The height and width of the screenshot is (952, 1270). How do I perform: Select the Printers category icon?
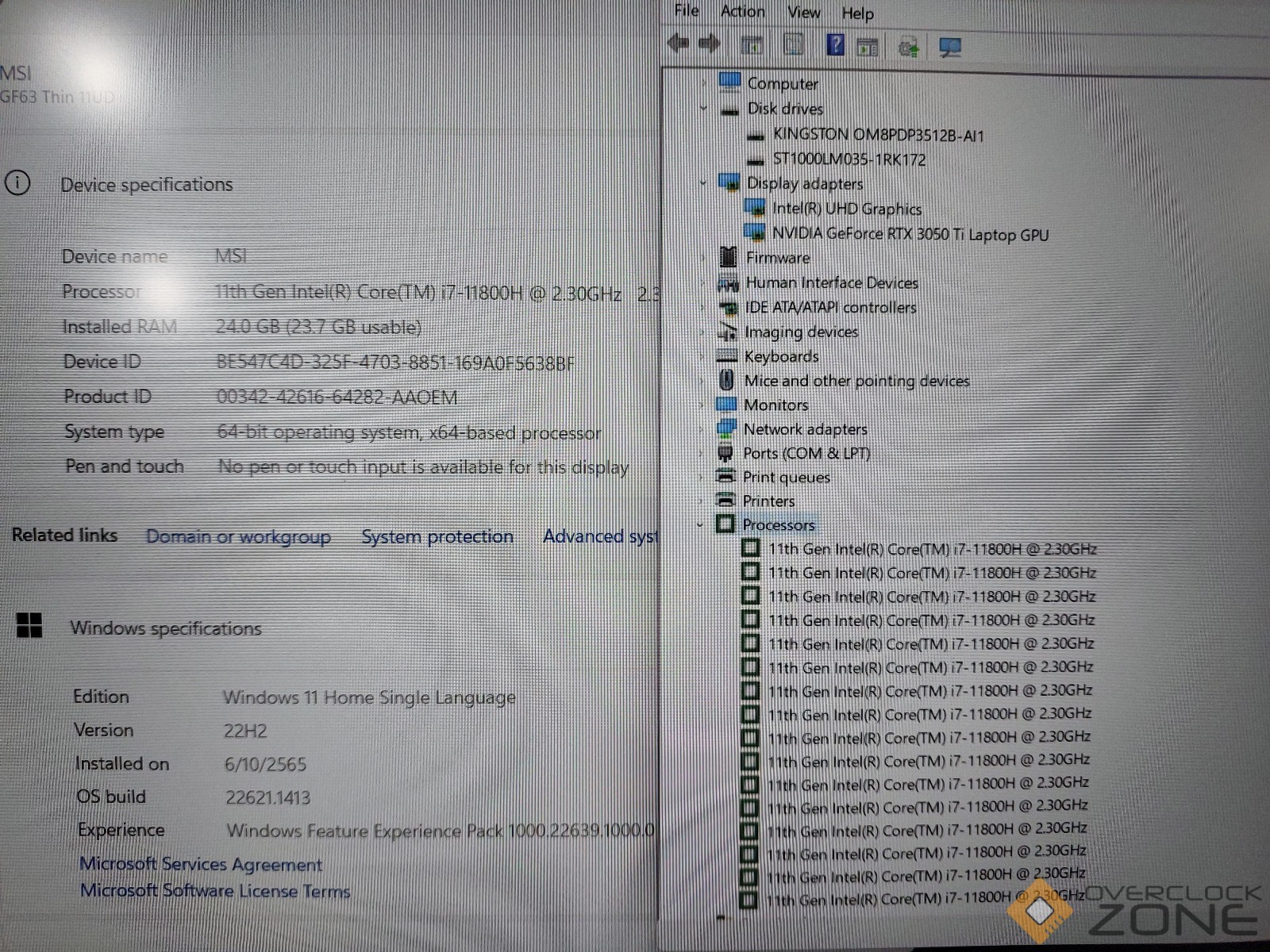point(725,500)
